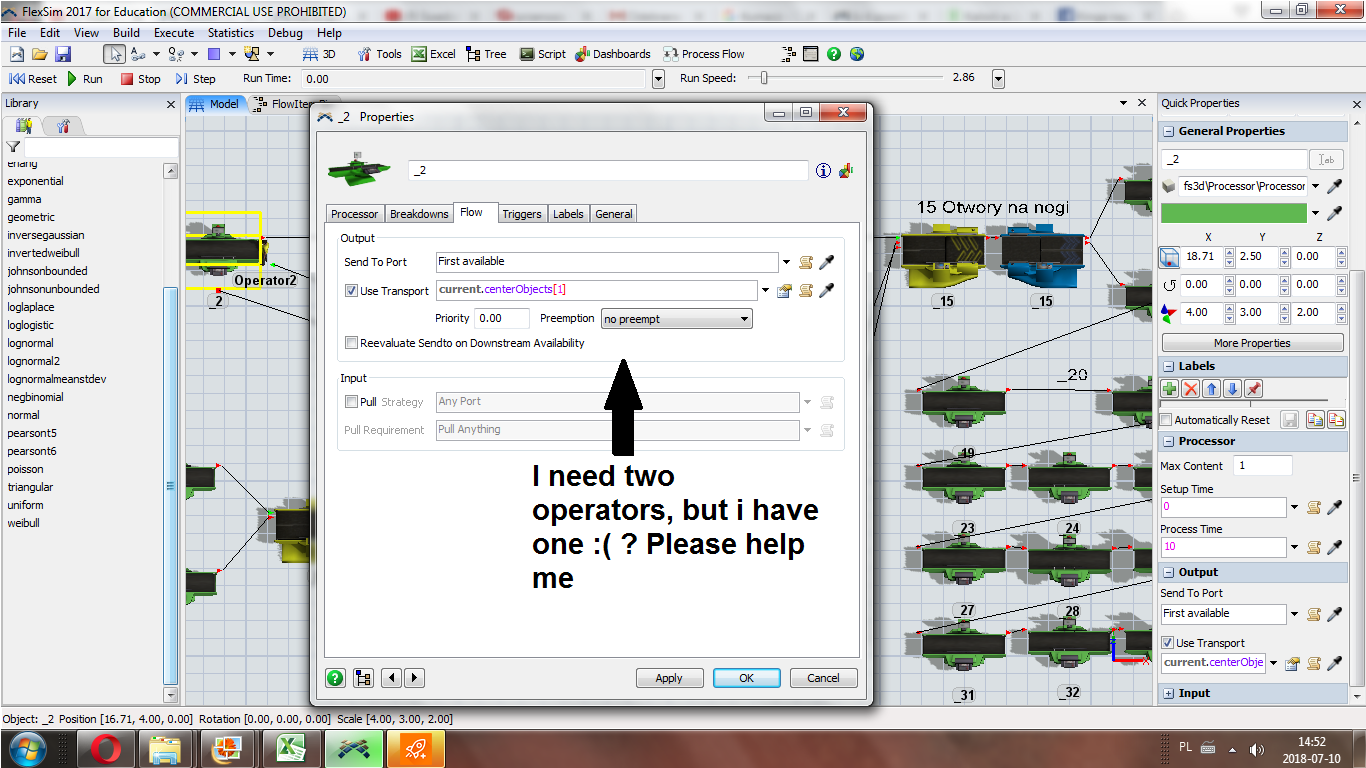The width and height of the screenshot is (1366, 768).
Task: Click the Reset simulation button
Action: [x=33, y=79]
